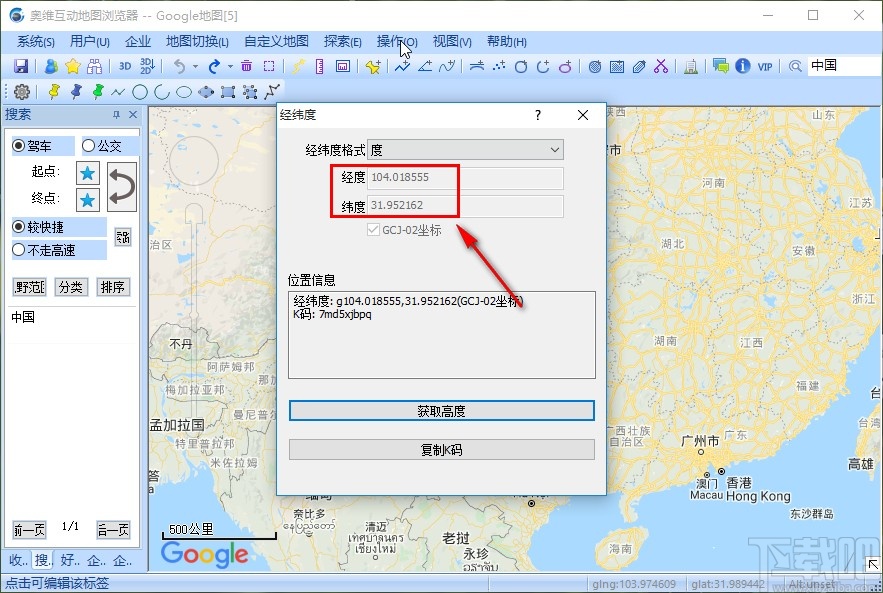The image size is (883, 593).
Task: Click the 获取高度 button
Action: [x=440, y=410]
